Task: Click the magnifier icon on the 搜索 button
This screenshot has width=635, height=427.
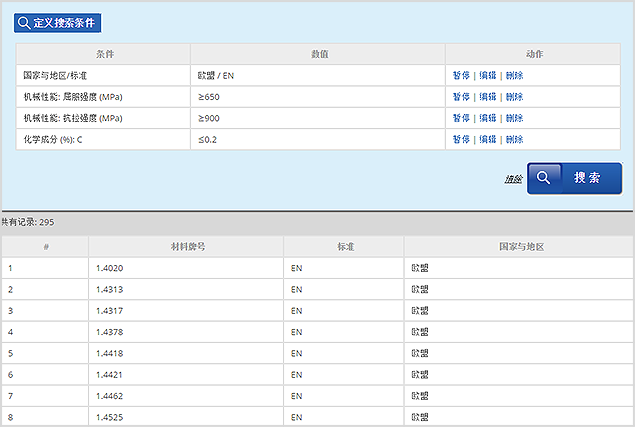Action: (543, 178)
